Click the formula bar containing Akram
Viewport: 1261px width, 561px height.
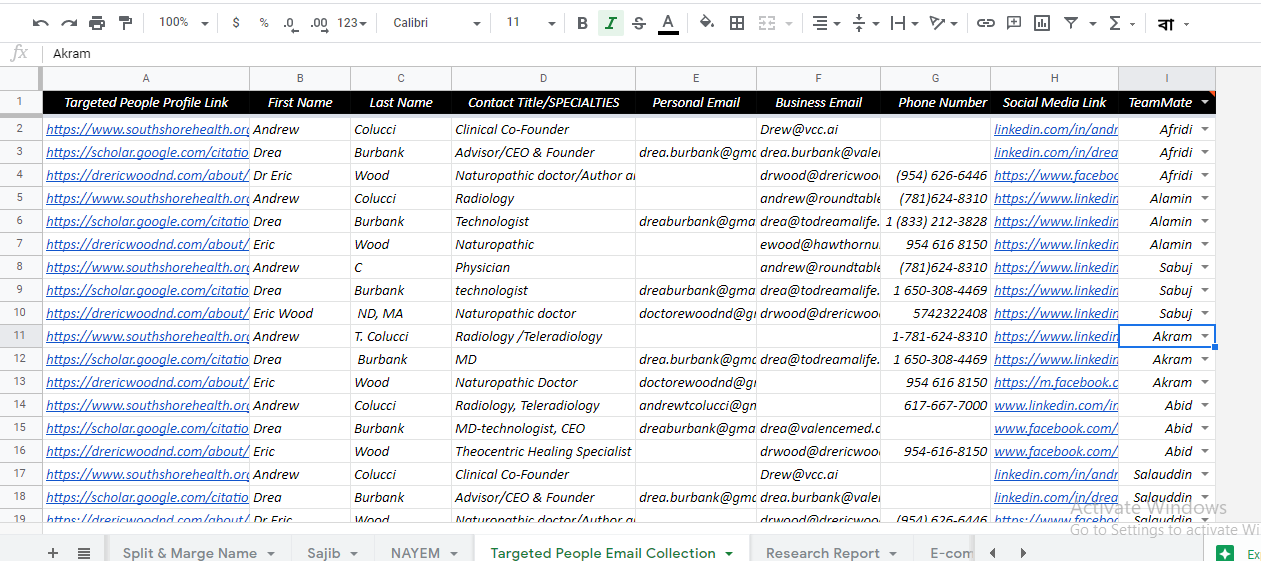pyautogui.click(x=600, y=54)
